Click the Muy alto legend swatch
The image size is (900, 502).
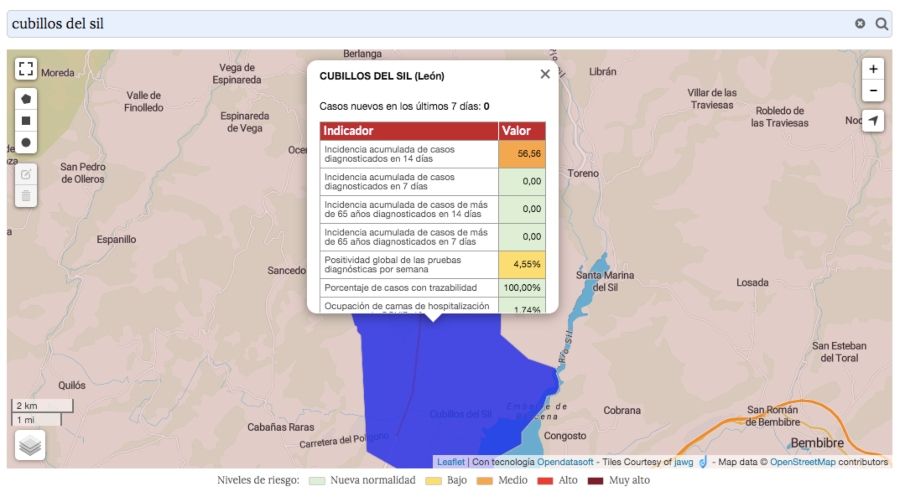(x=596, y=481)
